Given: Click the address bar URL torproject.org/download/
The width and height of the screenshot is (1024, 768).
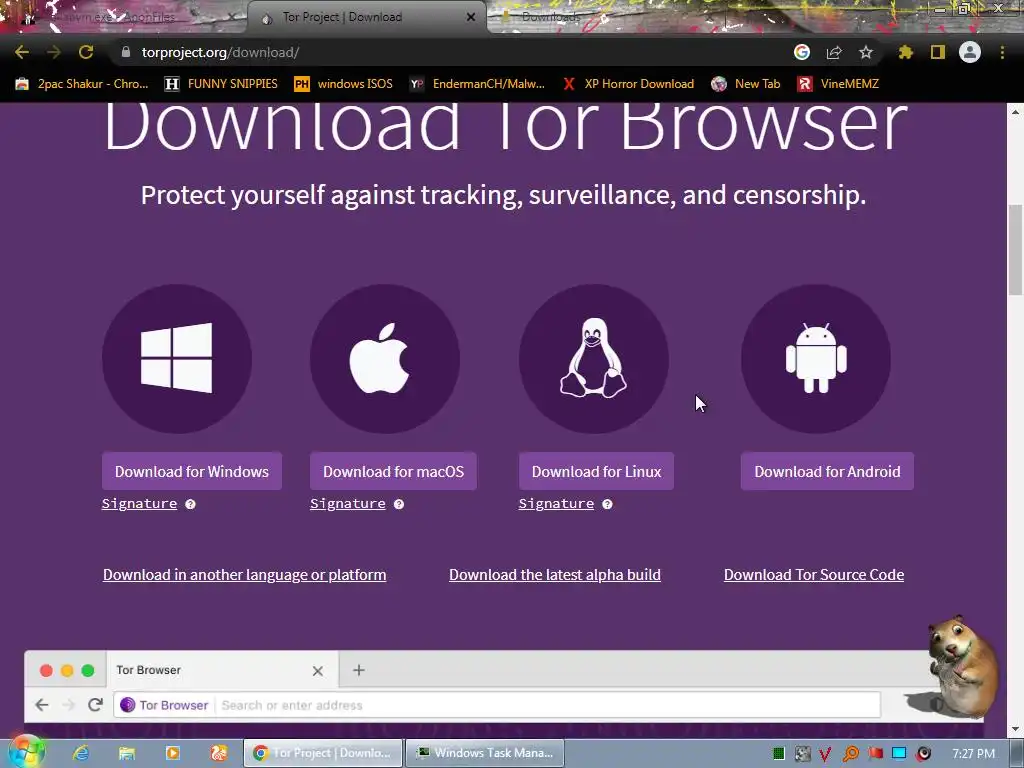Looking at the screenshot, I should (220, 52).
